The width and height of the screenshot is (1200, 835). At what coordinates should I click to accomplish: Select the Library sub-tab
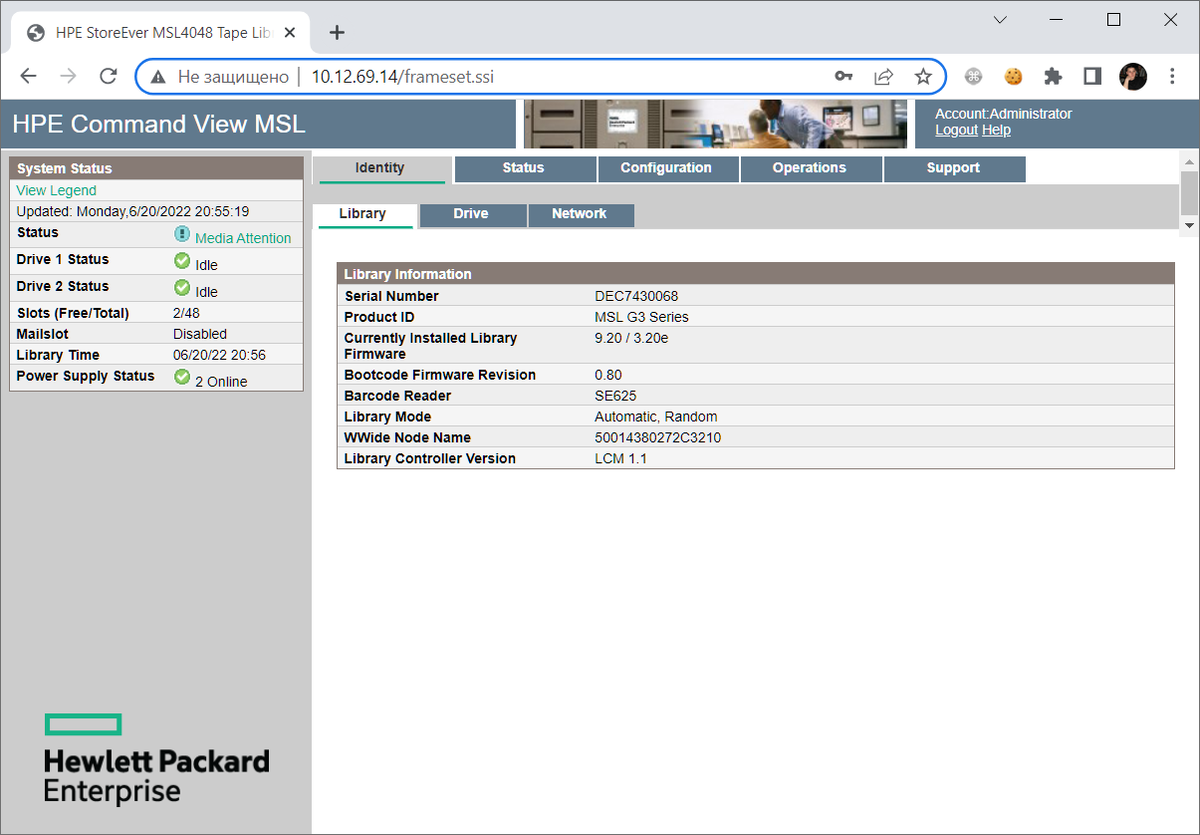coord(363,215)
